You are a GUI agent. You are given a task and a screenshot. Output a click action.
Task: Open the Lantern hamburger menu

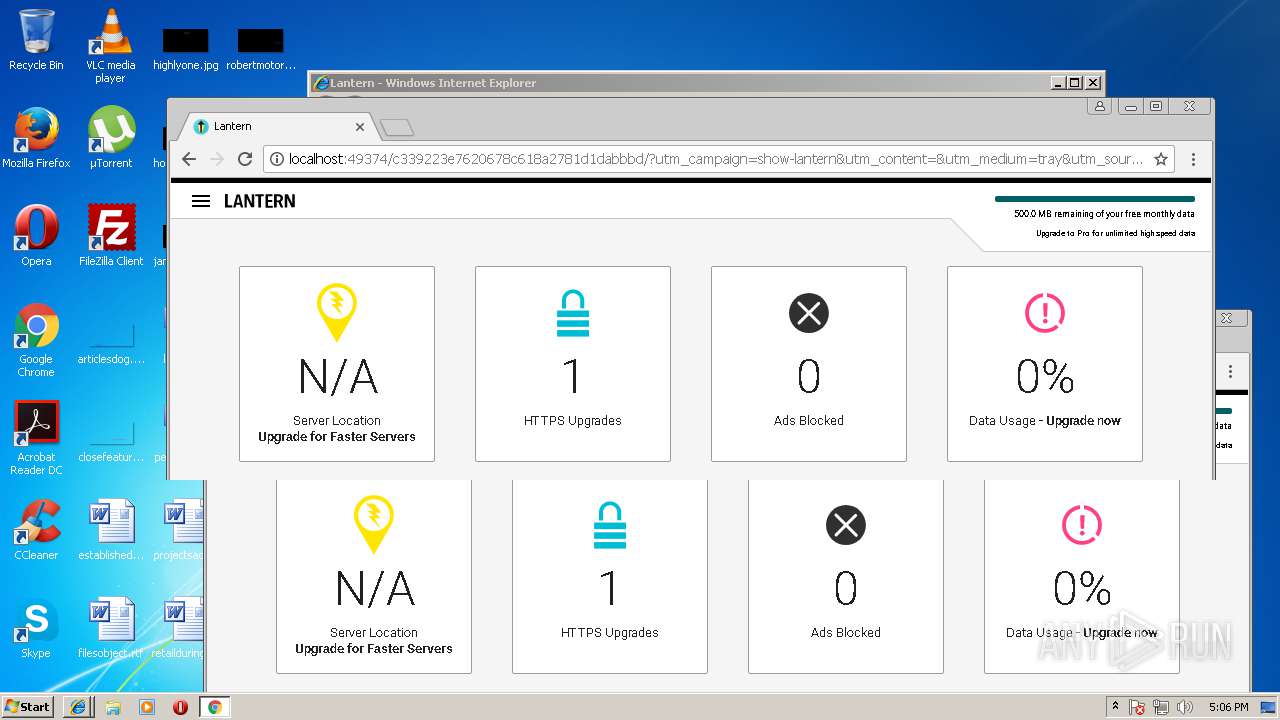point(201,201)
